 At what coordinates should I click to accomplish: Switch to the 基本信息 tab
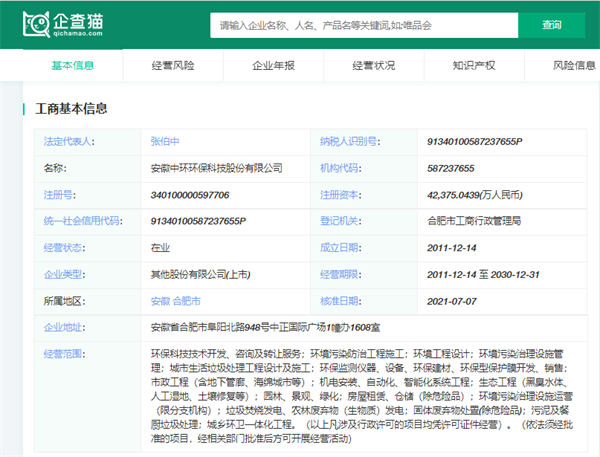72,66
